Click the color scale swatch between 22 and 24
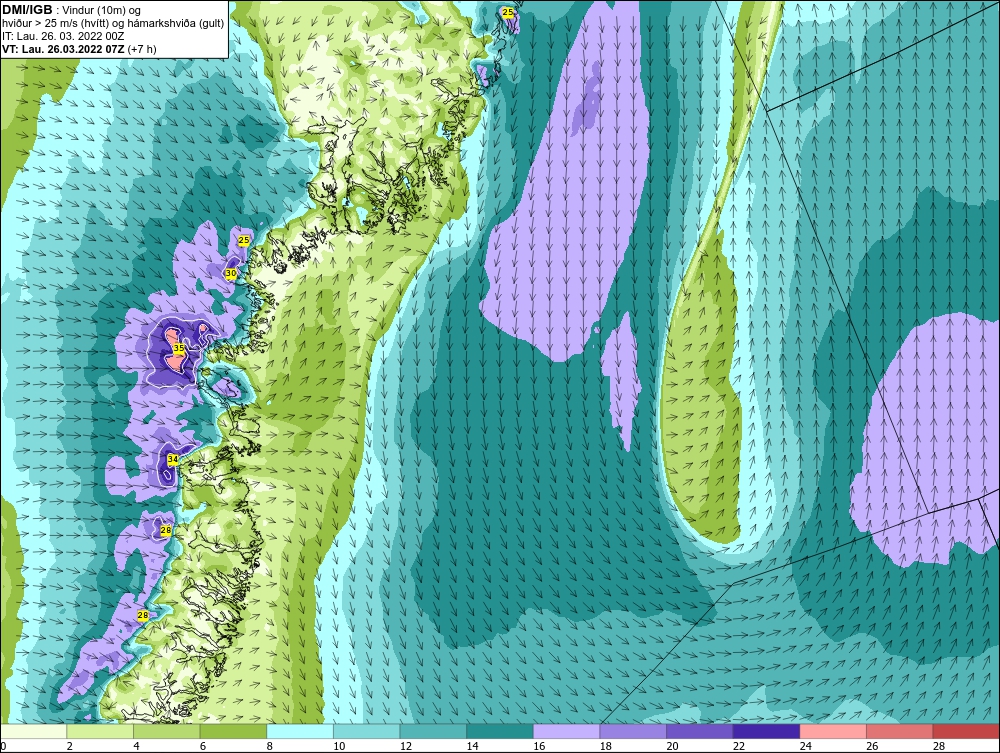 coord(766,731)
